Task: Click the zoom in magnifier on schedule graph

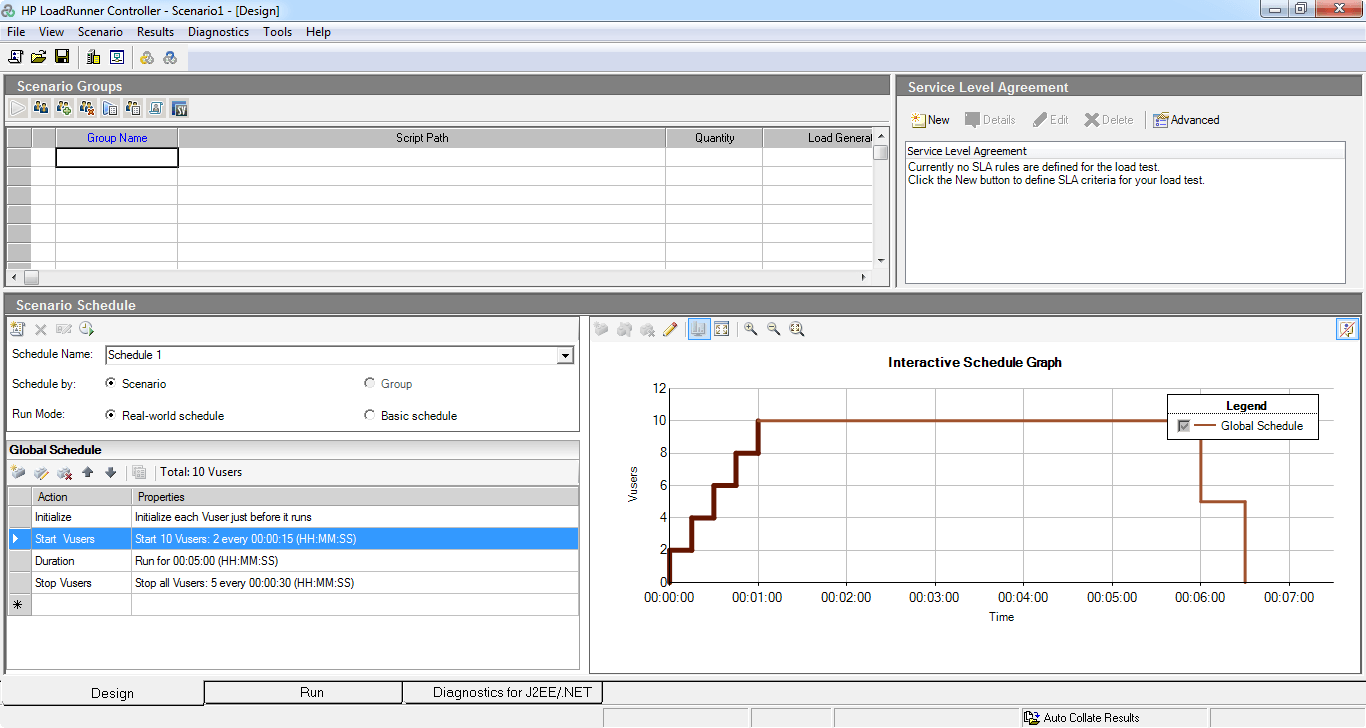Action: (x=750, y=329)
